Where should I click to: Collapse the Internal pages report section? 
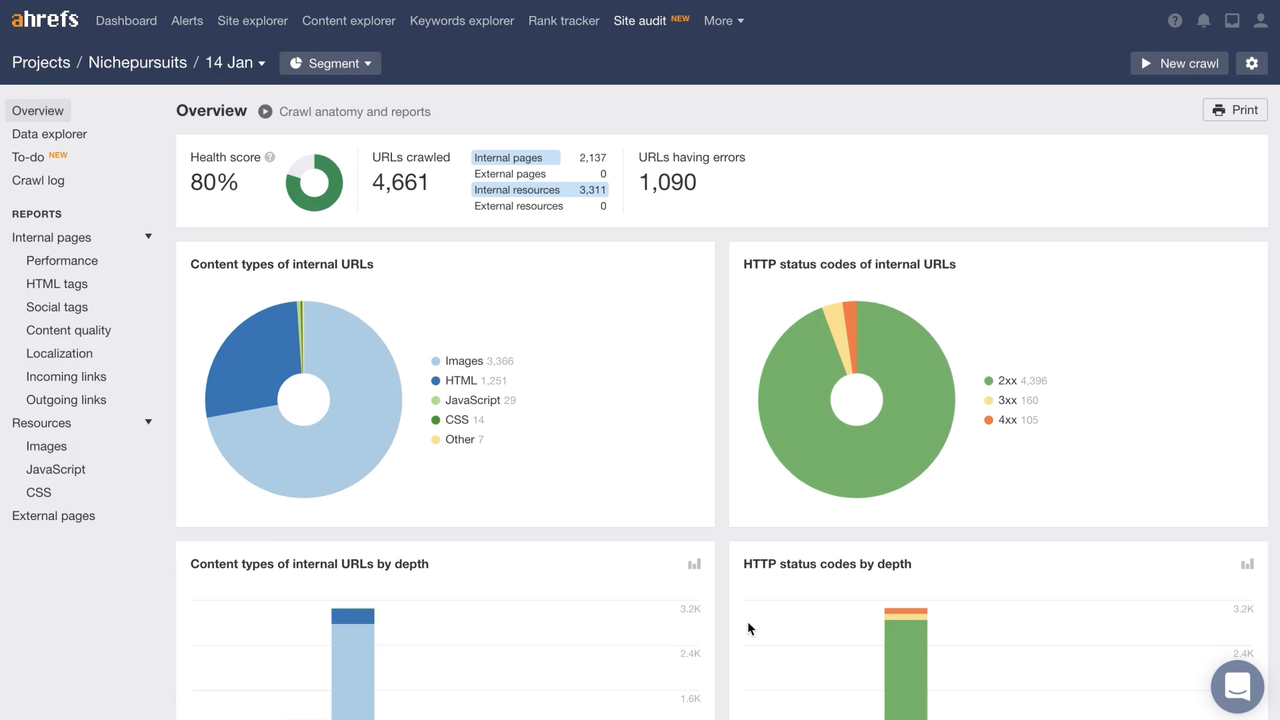(x=148, y=237)
